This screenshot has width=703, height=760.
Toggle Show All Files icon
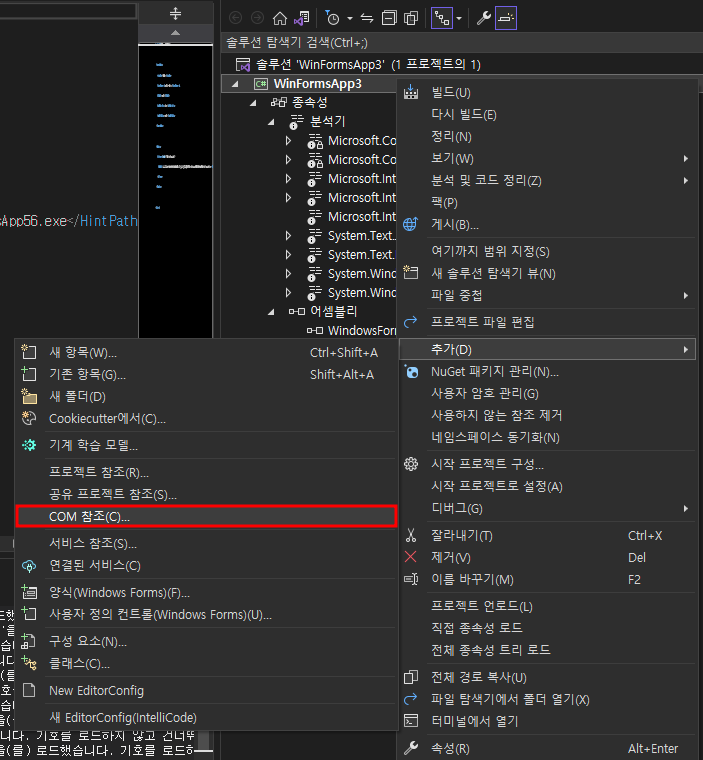[411, 18]
